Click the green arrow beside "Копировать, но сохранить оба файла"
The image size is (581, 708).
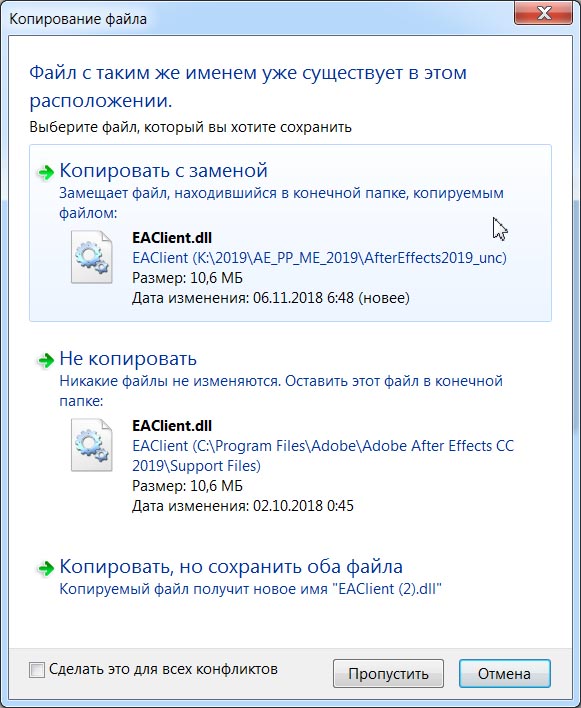pyautogui.click(x=46, y=568)
